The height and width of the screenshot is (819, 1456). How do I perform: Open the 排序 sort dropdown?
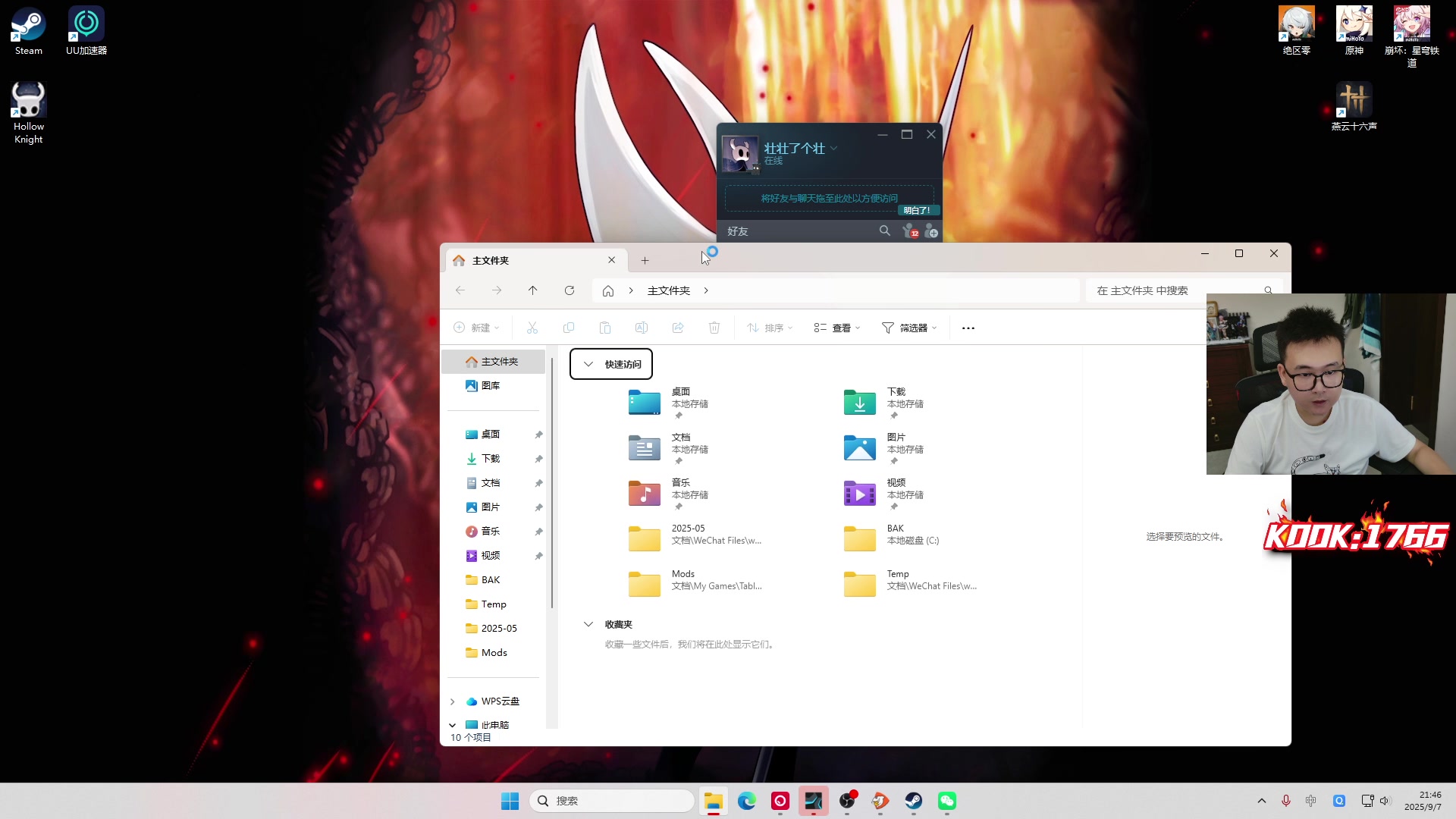pyautogui.click(x=770, y=328)
